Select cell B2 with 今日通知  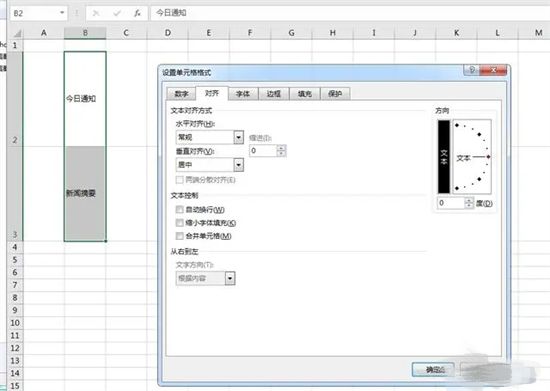point(85,99)
